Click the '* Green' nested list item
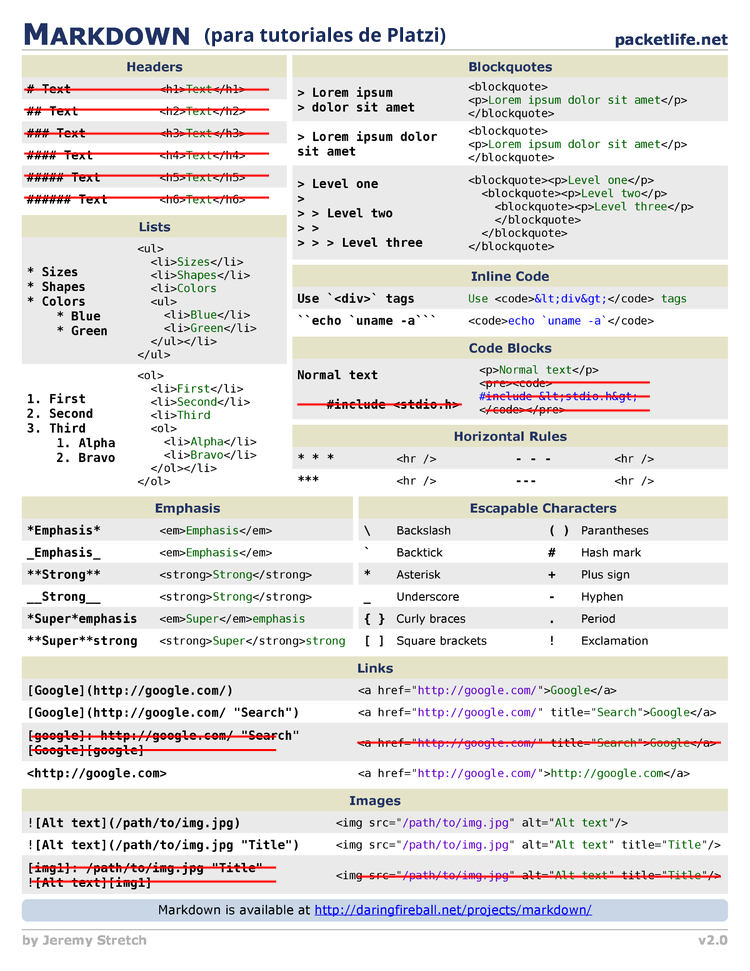750x971 pixels. tap(82, 331)
